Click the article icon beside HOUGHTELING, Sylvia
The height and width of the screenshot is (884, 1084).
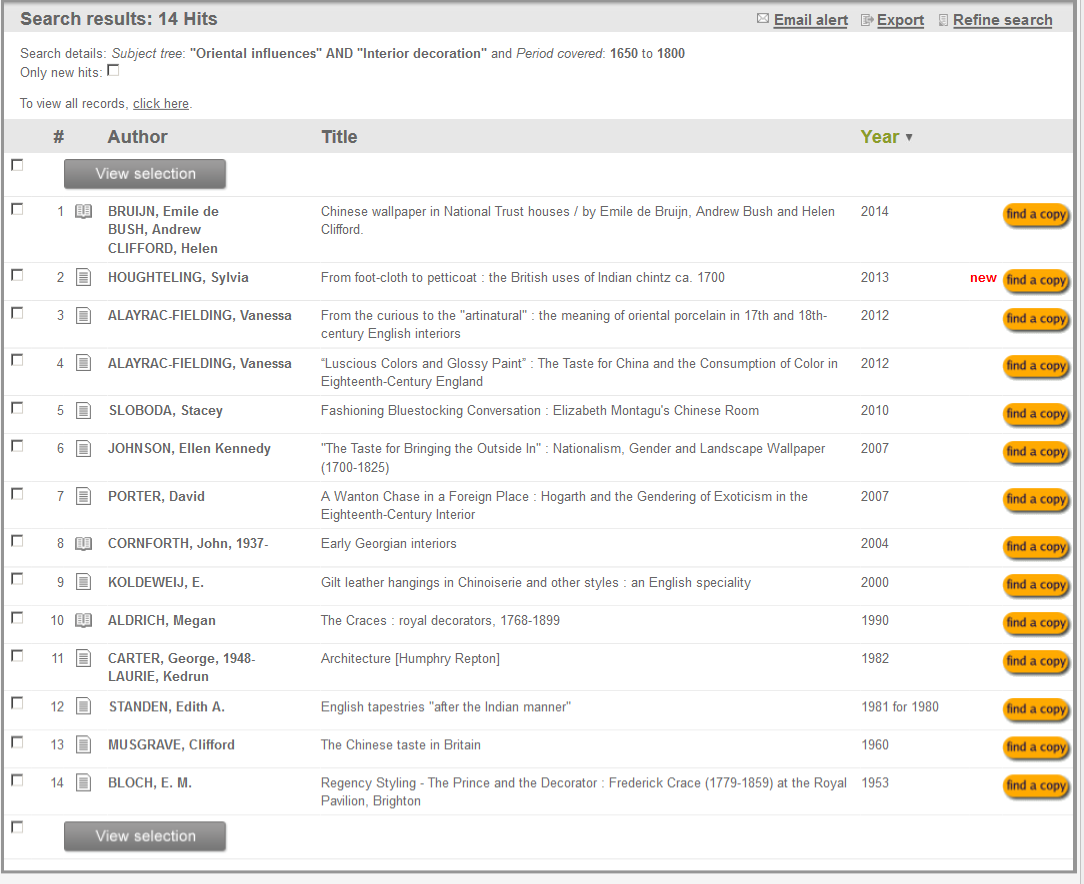click(84, 278)
